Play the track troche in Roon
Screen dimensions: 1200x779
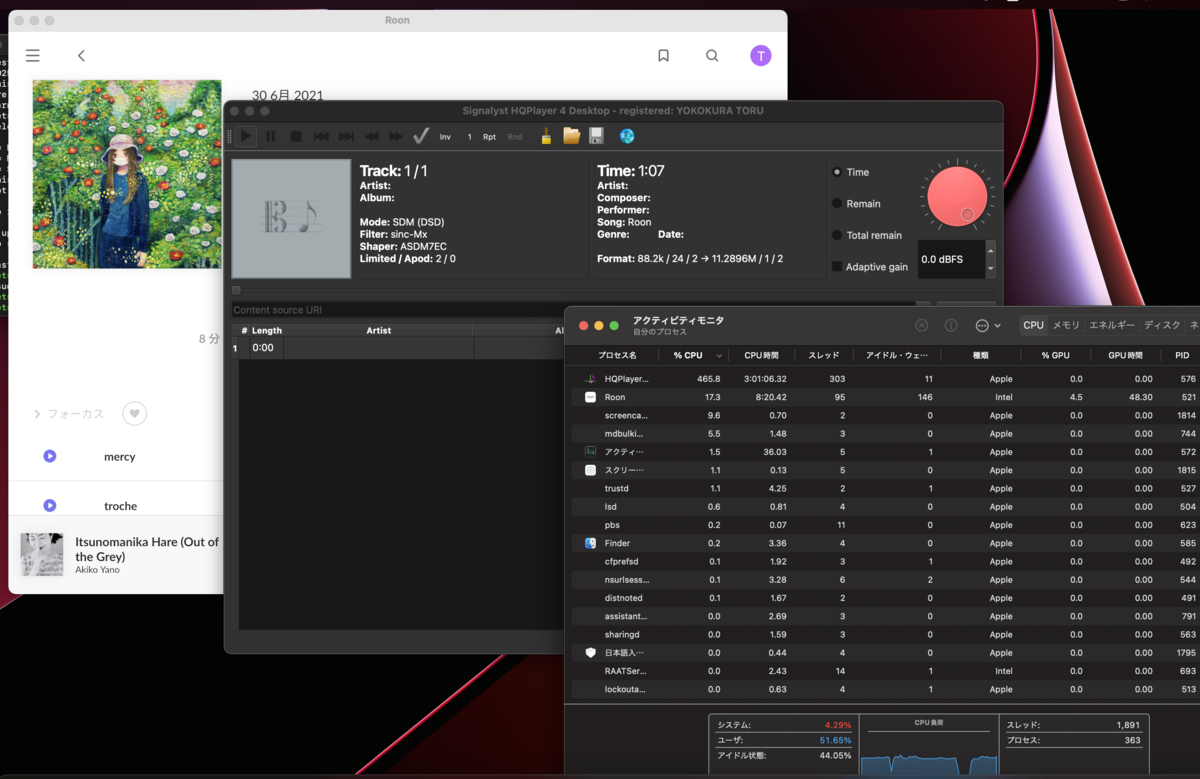click(50, 506)
